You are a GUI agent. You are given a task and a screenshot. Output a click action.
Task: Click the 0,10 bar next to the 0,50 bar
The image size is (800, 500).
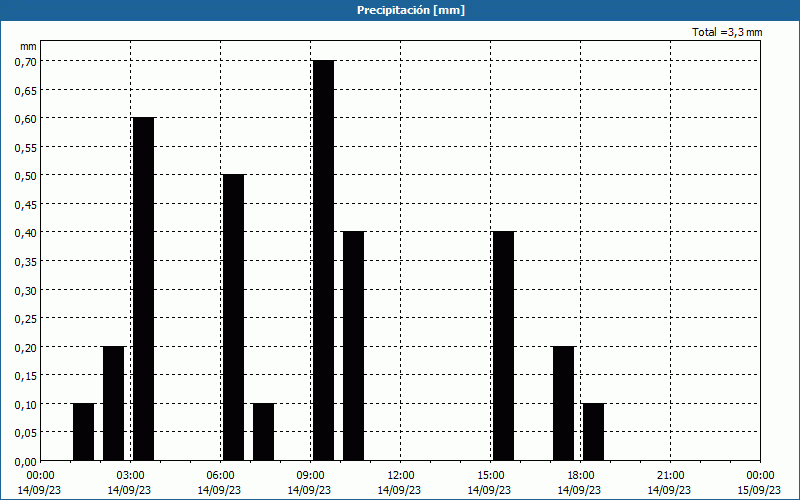tap(263, 432)
